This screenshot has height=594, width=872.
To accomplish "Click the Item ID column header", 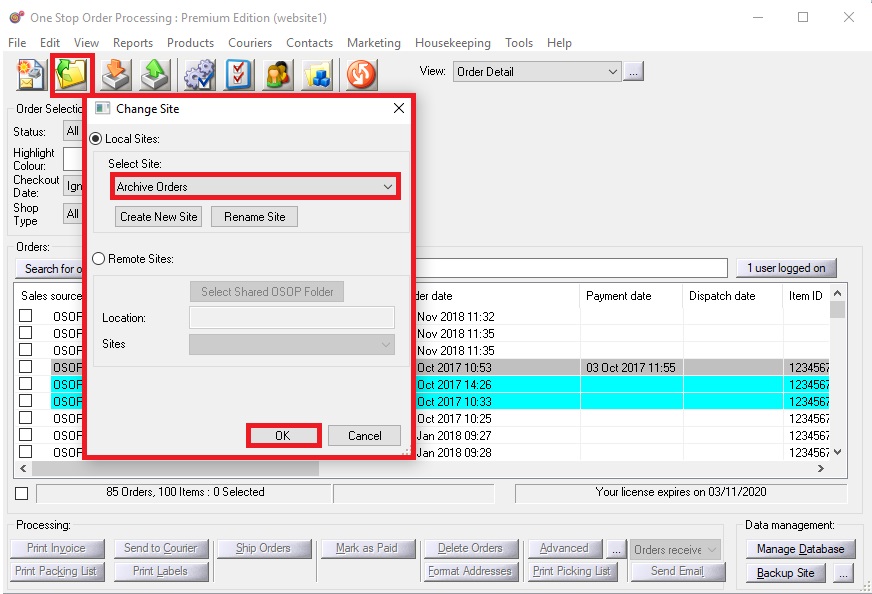I will (x=806, y=296).
